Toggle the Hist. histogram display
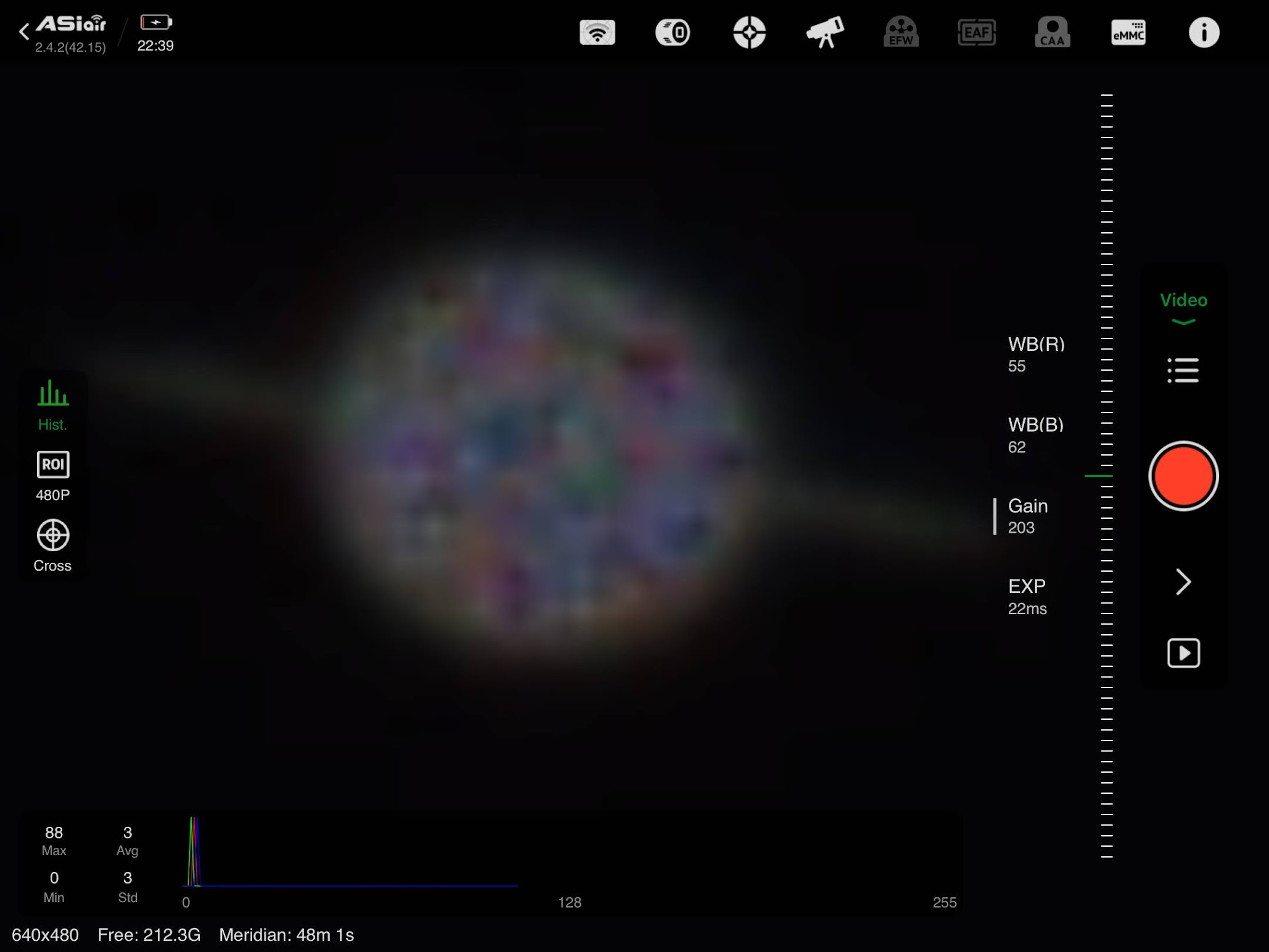This screenshot has height=952, width=1269. 52,404
